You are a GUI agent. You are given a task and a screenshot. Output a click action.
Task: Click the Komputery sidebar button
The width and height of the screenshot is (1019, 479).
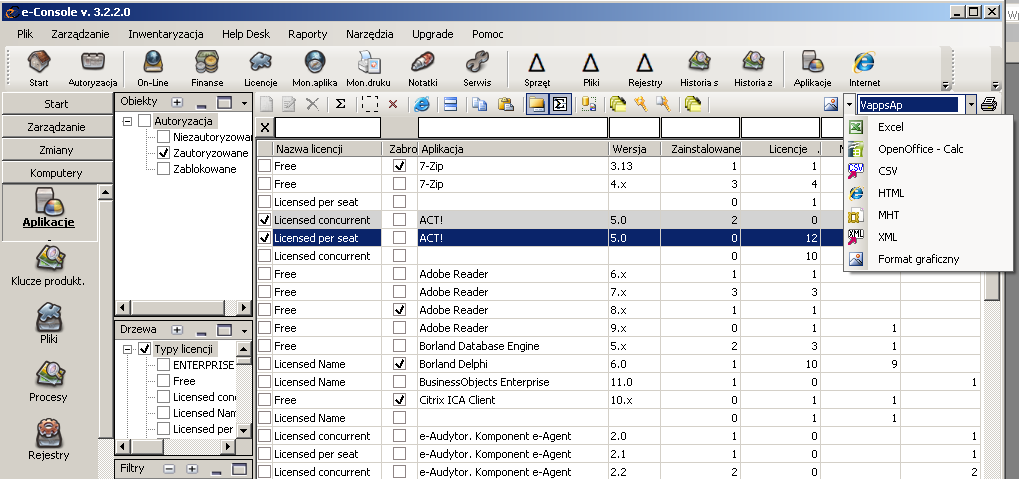tap(57, 174)
